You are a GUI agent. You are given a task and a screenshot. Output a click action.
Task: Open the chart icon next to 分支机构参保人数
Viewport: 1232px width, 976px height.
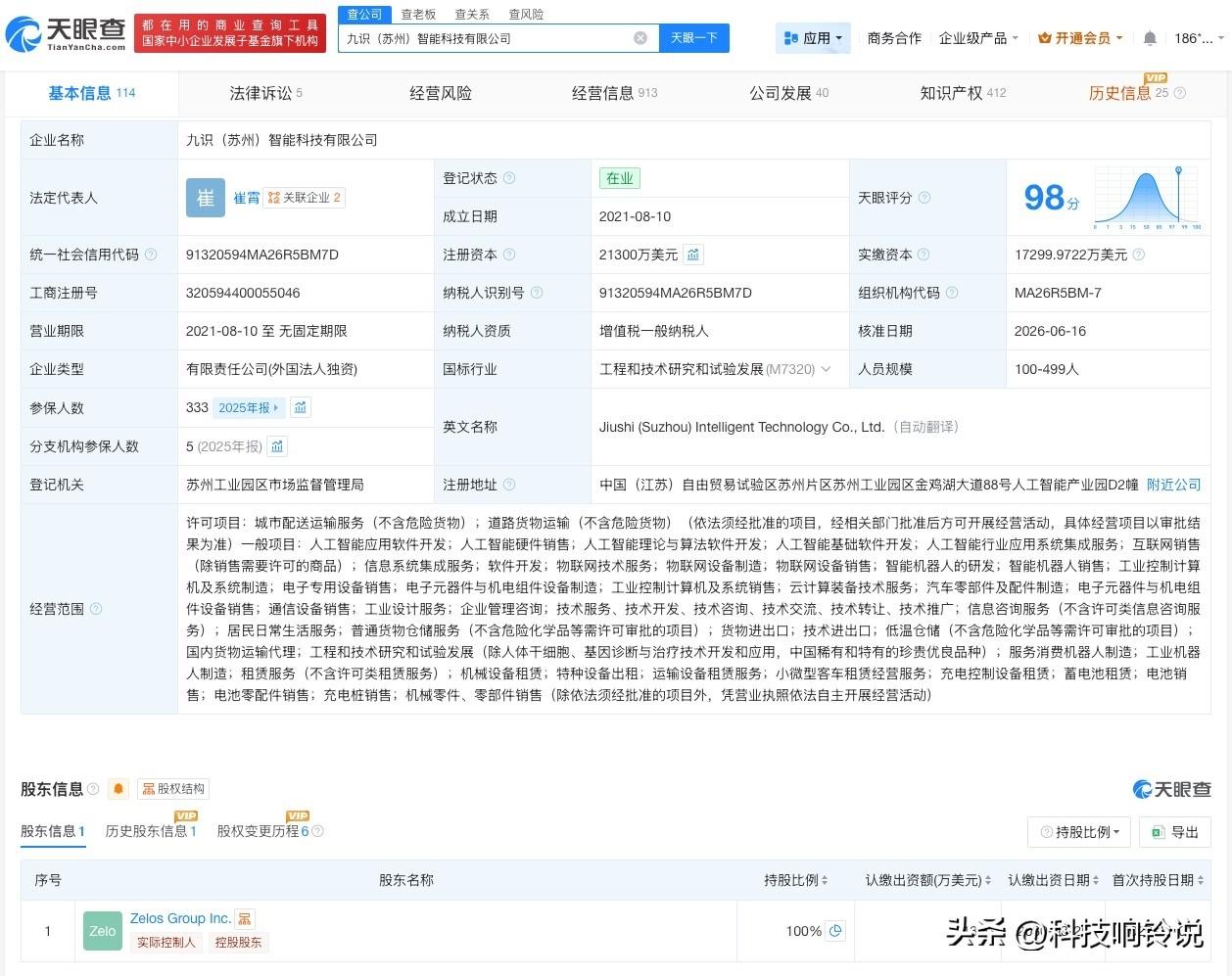[x=277, y=446]
